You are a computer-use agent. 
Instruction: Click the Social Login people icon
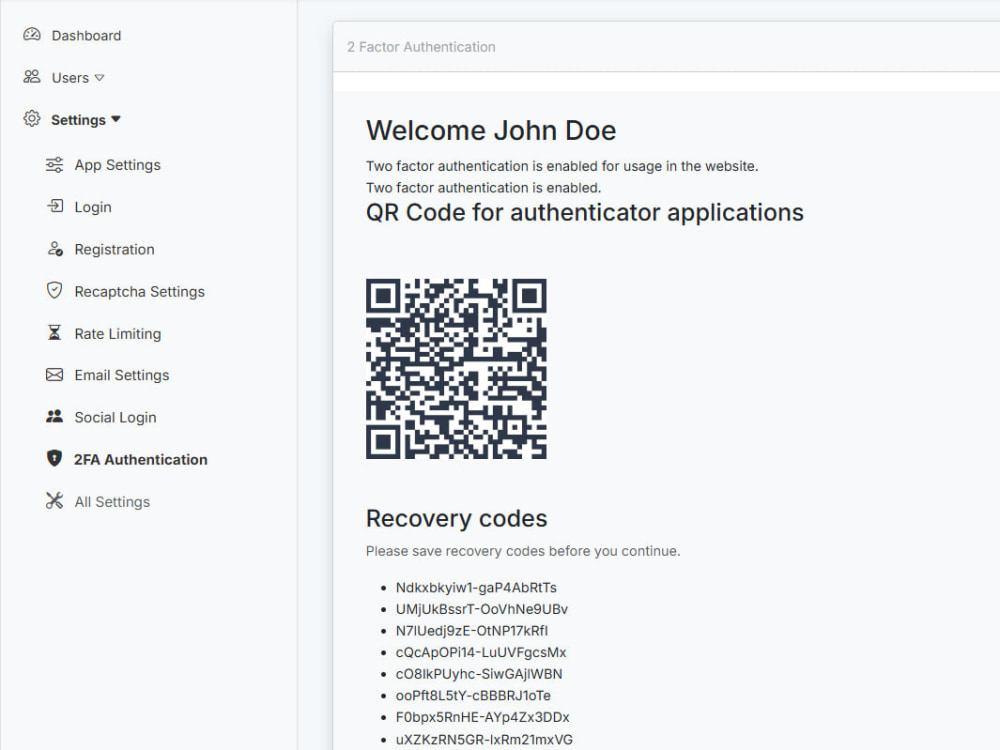[x=55, y=416]
